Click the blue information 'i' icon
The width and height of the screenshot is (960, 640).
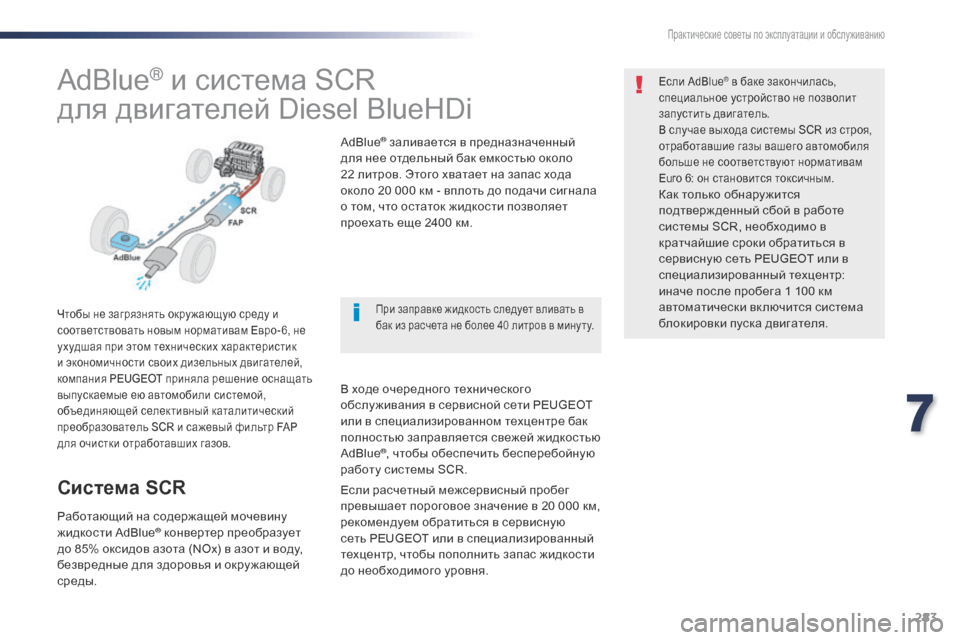click(x=356, y=312)
